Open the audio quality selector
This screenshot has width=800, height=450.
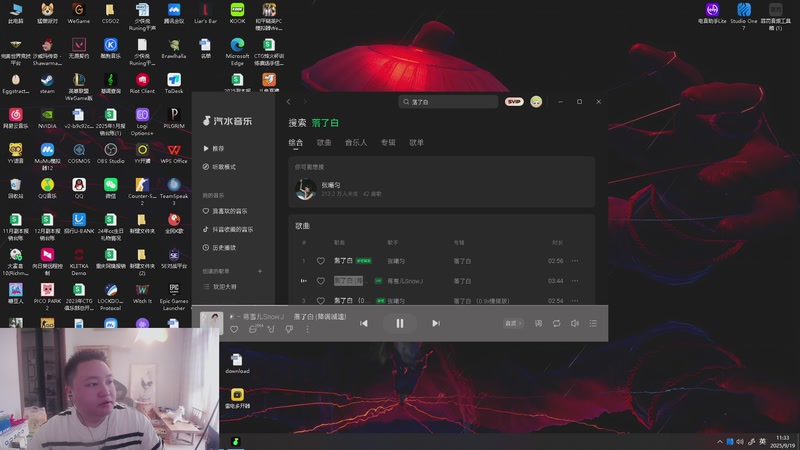(513, 323)
